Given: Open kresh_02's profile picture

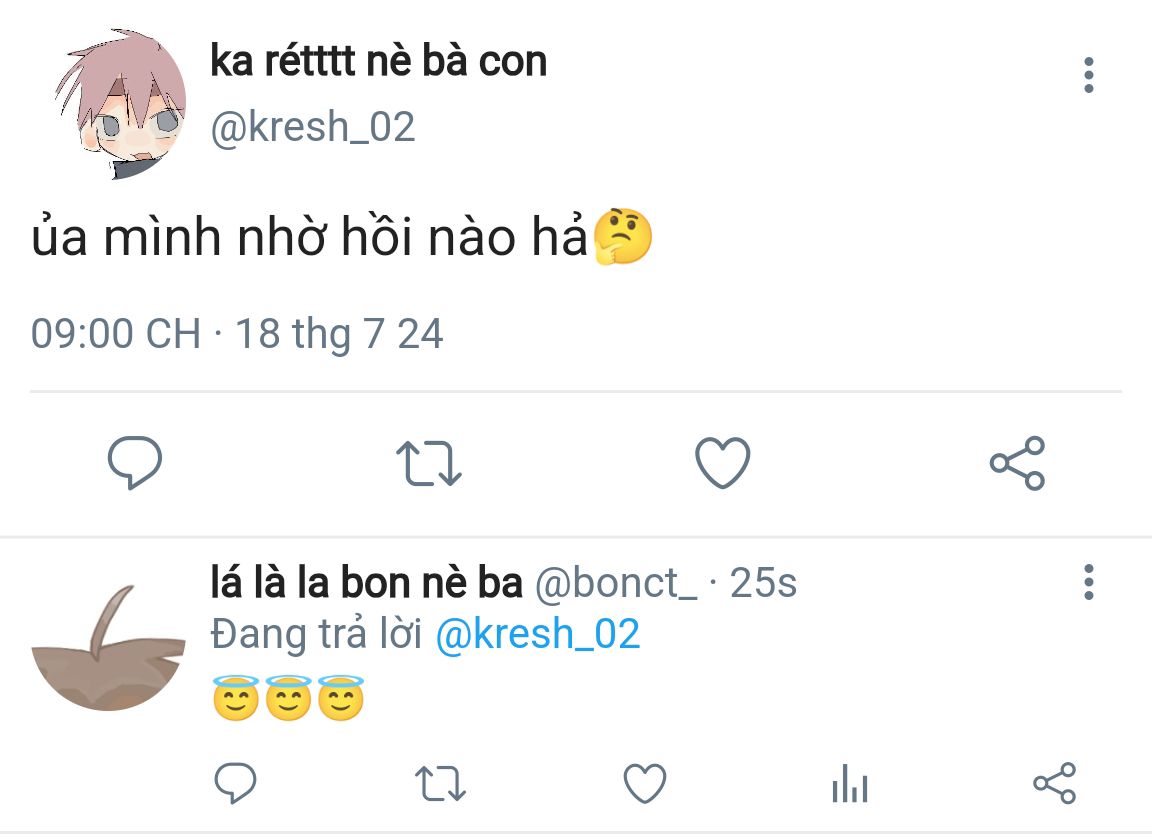Looking at the screenshot, I should point(120,106).
